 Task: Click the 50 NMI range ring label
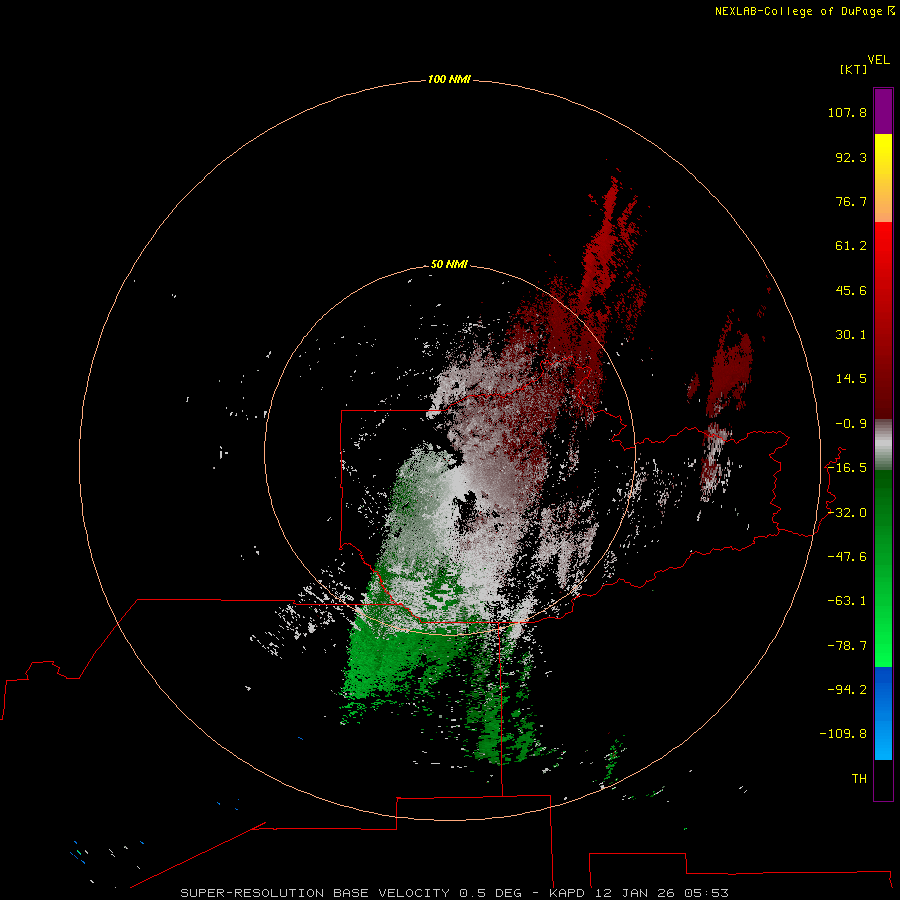pyautogui.click(x=449, y=264)
